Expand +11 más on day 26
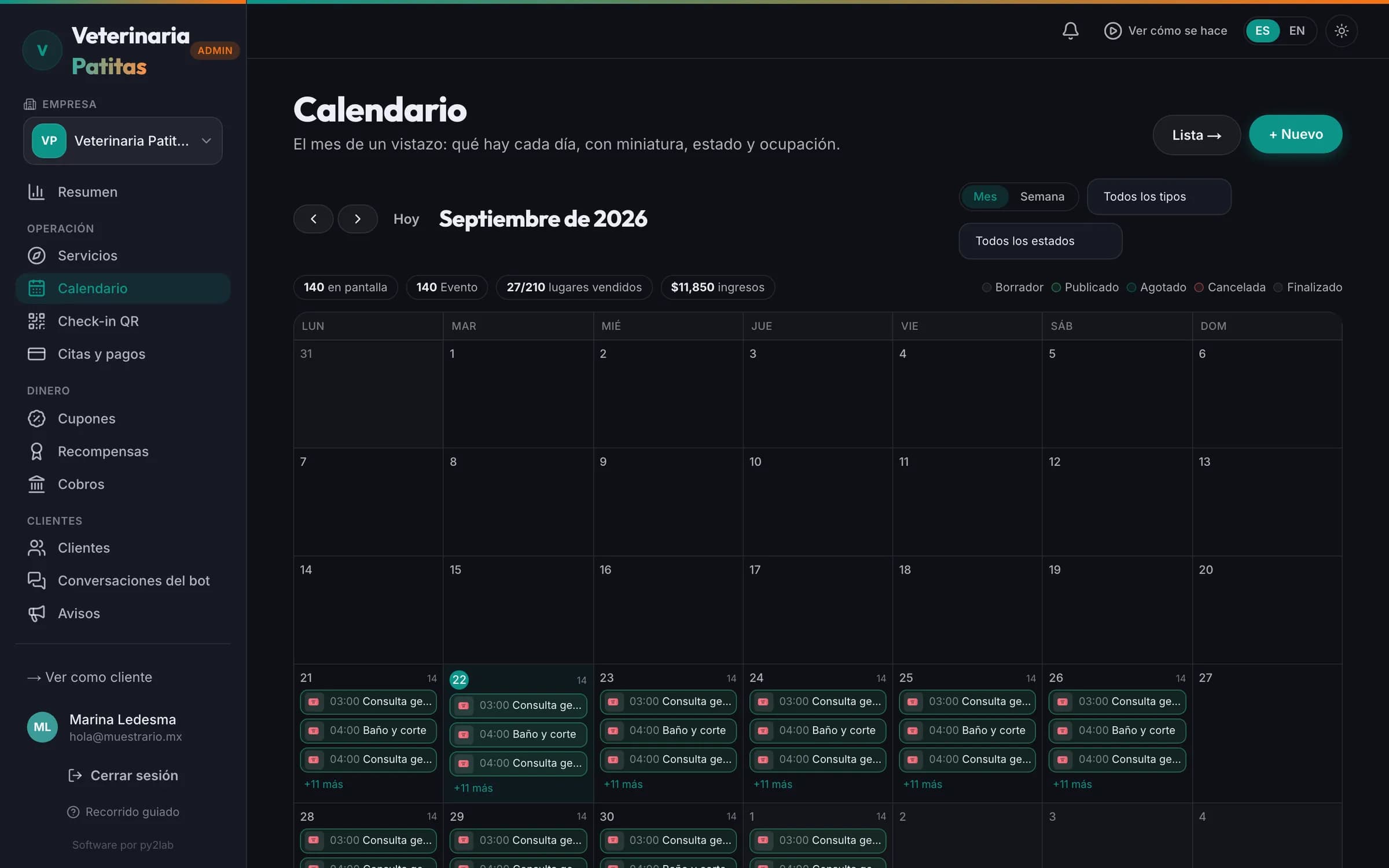 pyautogui.click(x=1072, y=784)
